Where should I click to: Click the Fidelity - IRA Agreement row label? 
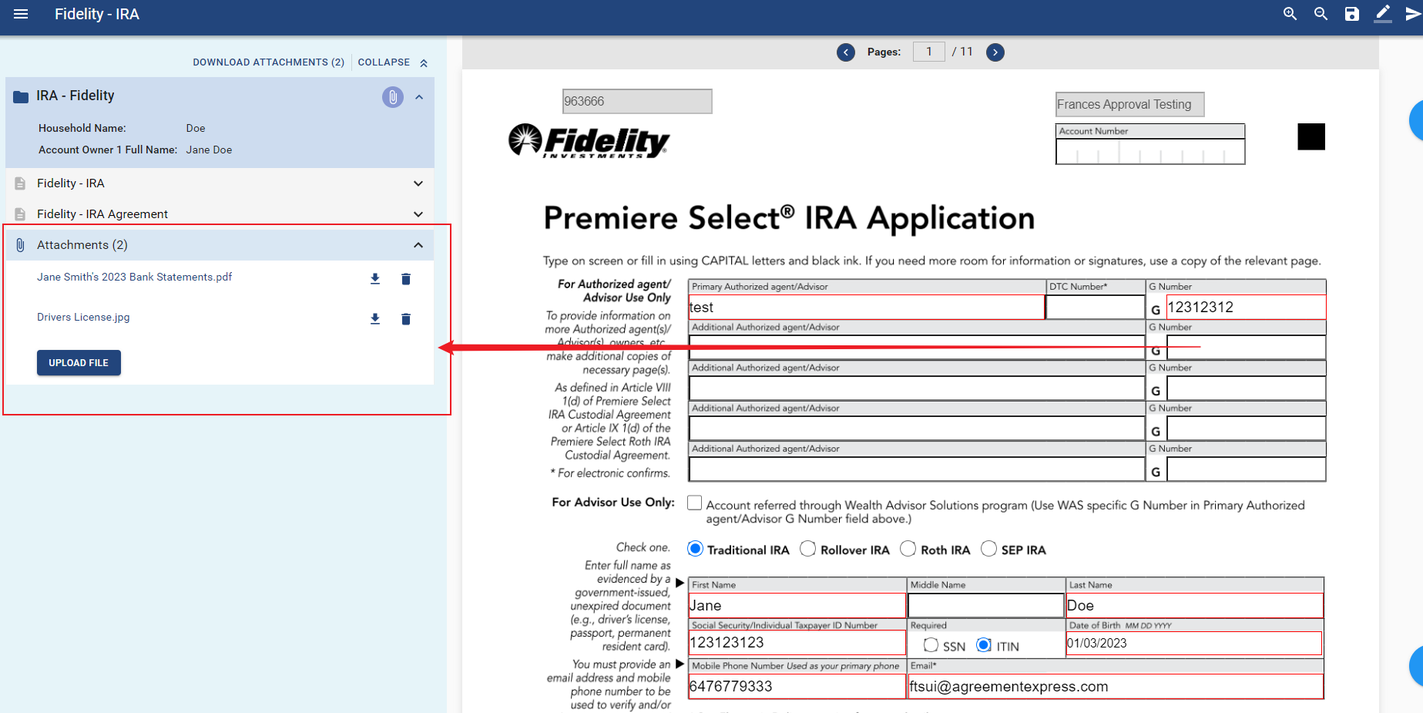point(102,214)
